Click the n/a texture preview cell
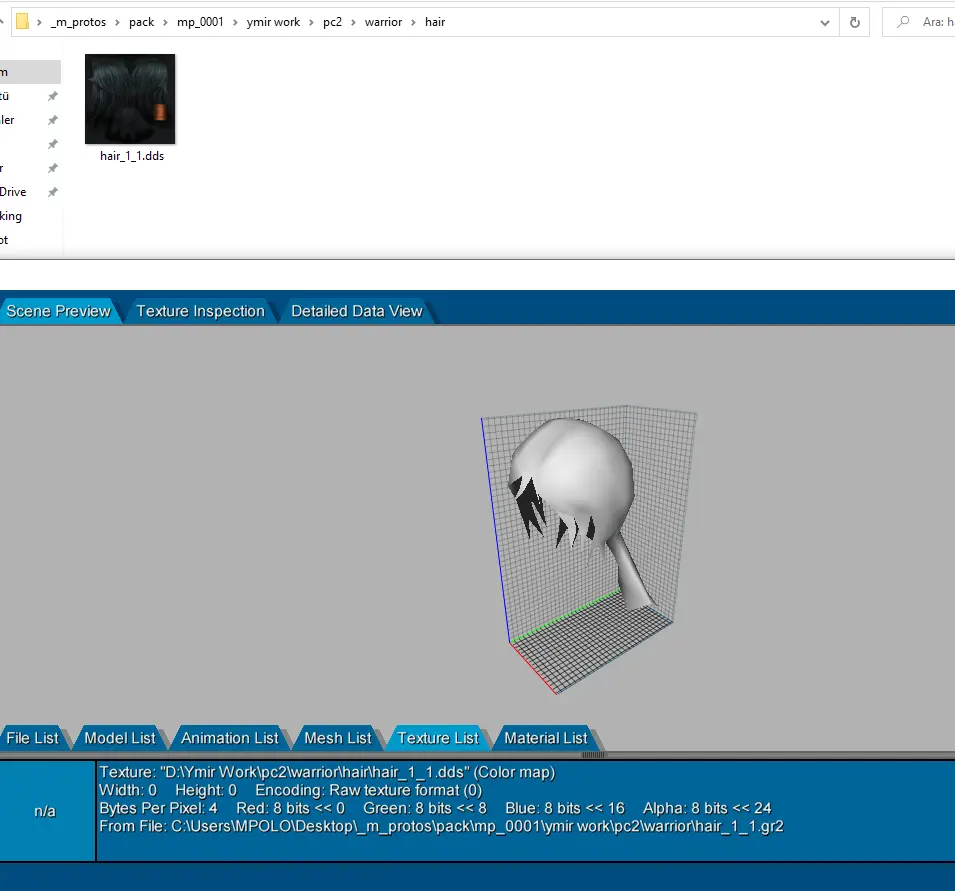The height and width of the screenshot is (891, 955). pyautogui.click(x=45, y=811)
